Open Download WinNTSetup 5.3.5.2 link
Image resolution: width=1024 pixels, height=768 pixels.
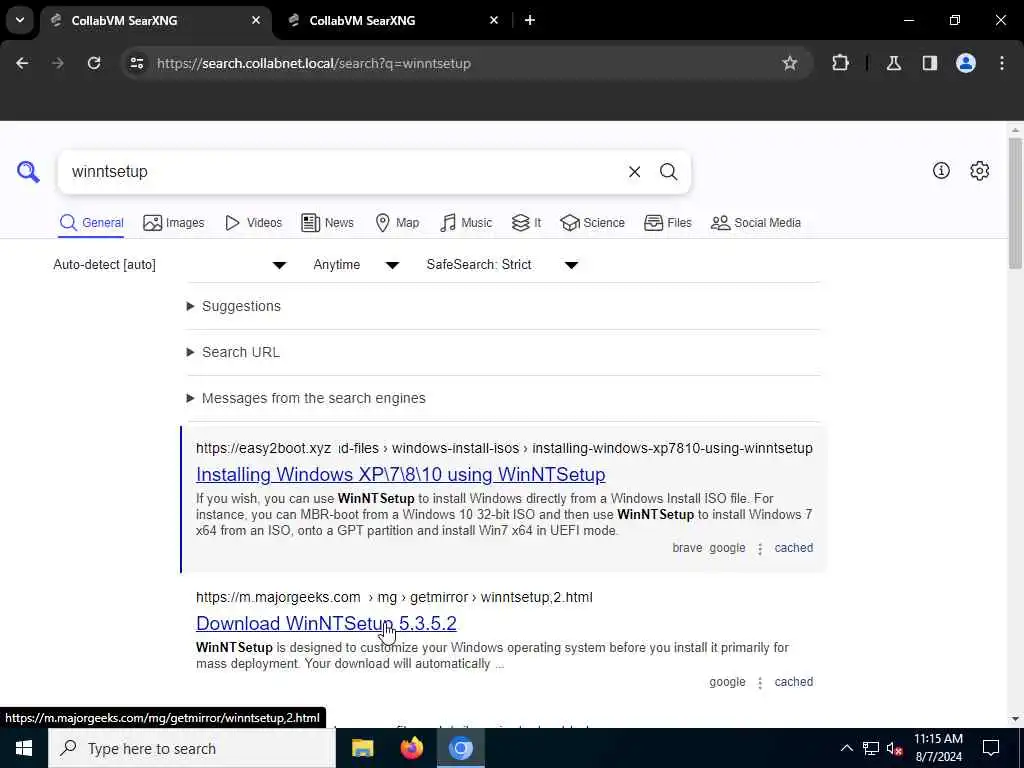click(x=326, y=623)
